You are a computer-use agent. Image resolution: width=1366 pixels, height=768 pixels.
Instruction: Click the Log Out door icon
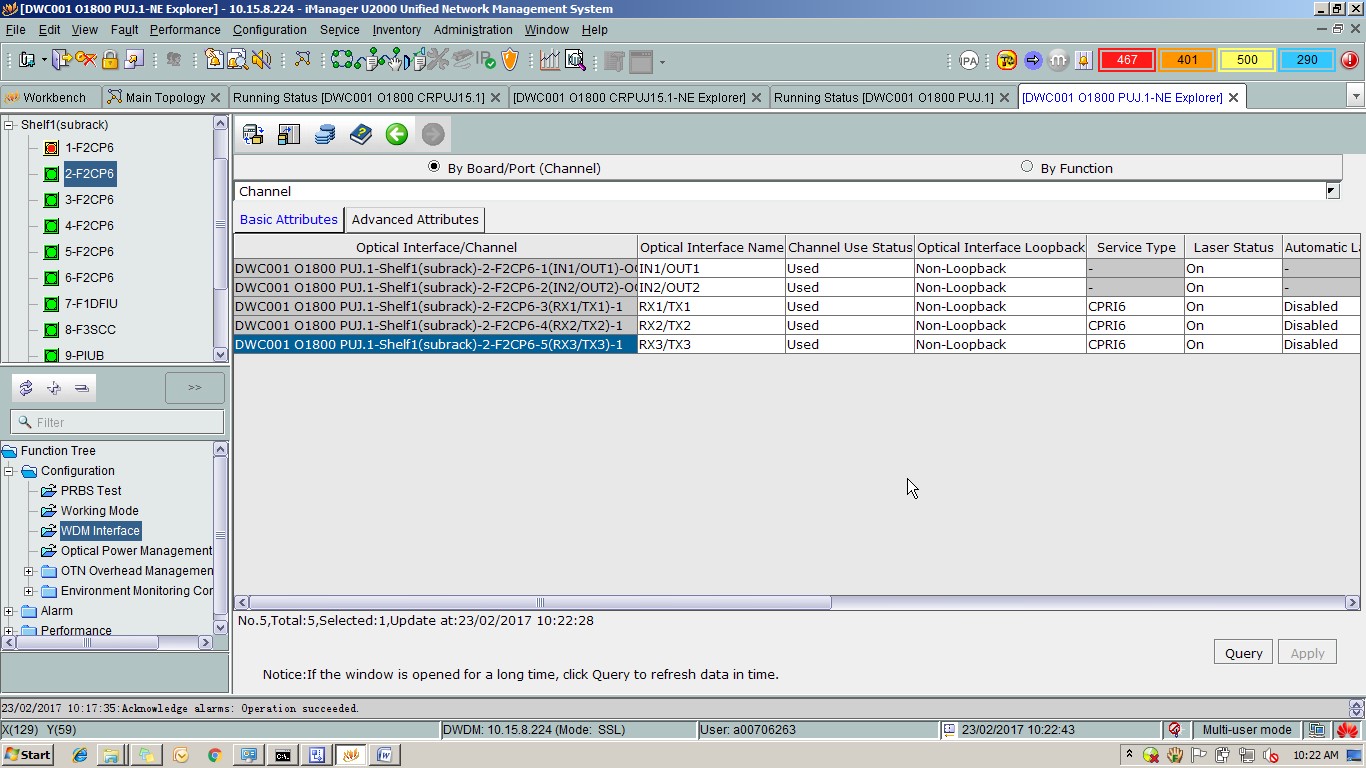[62, 60]
